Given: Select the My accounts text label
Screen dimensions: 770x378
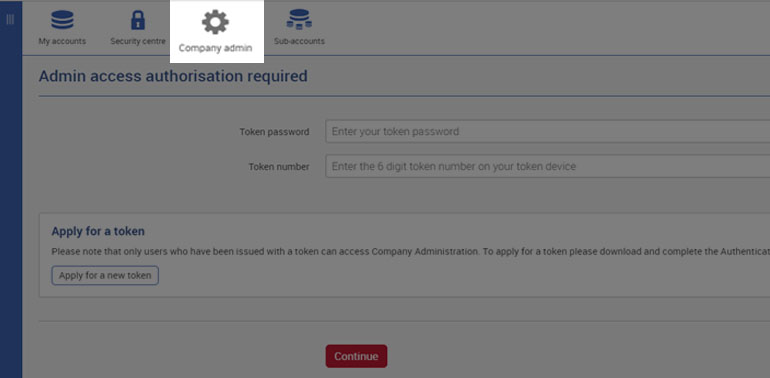Looking at the screenshot, I should (62, 41).
